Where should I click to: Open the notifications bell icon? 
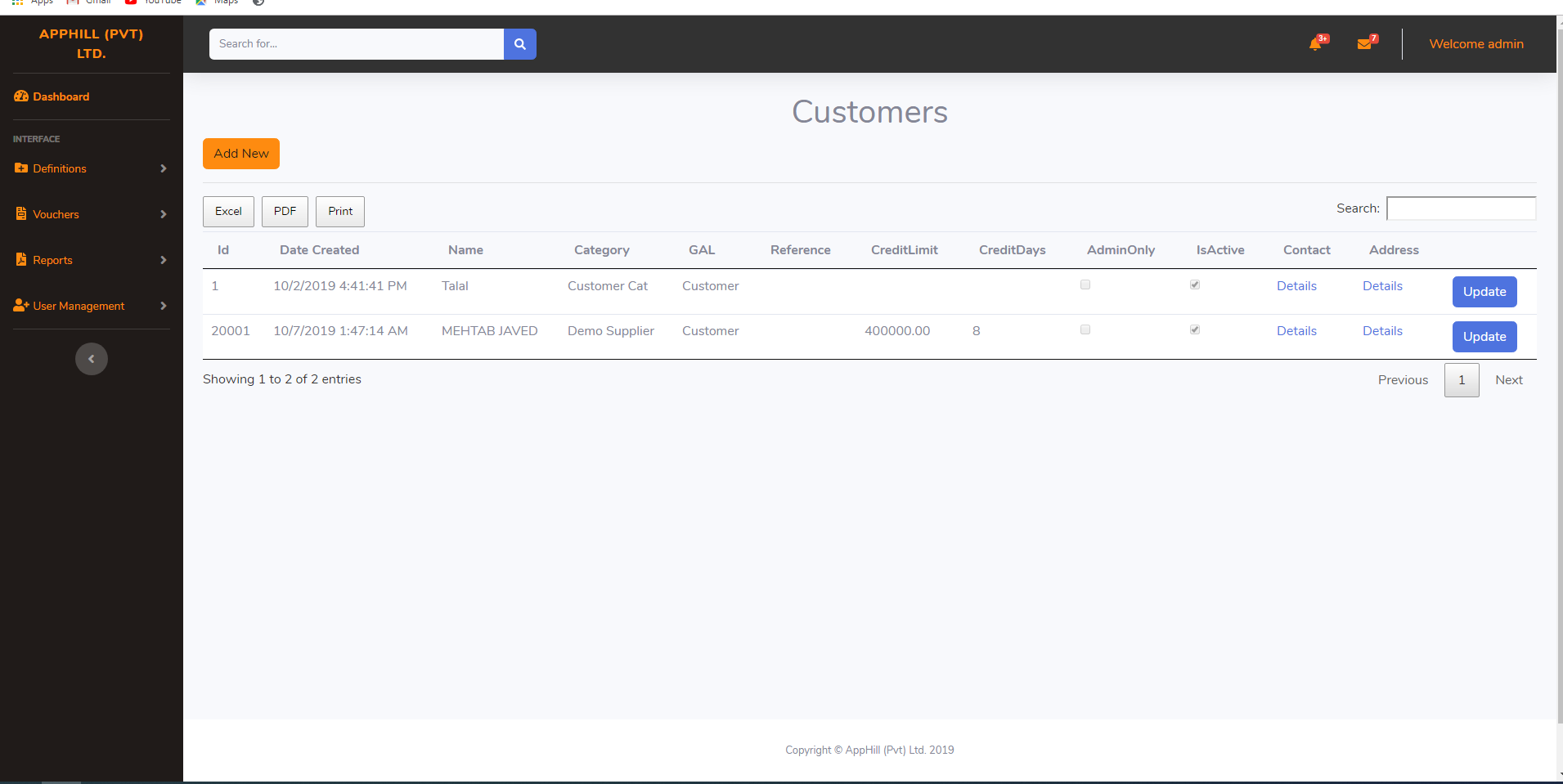click(x=1315, y=44)
